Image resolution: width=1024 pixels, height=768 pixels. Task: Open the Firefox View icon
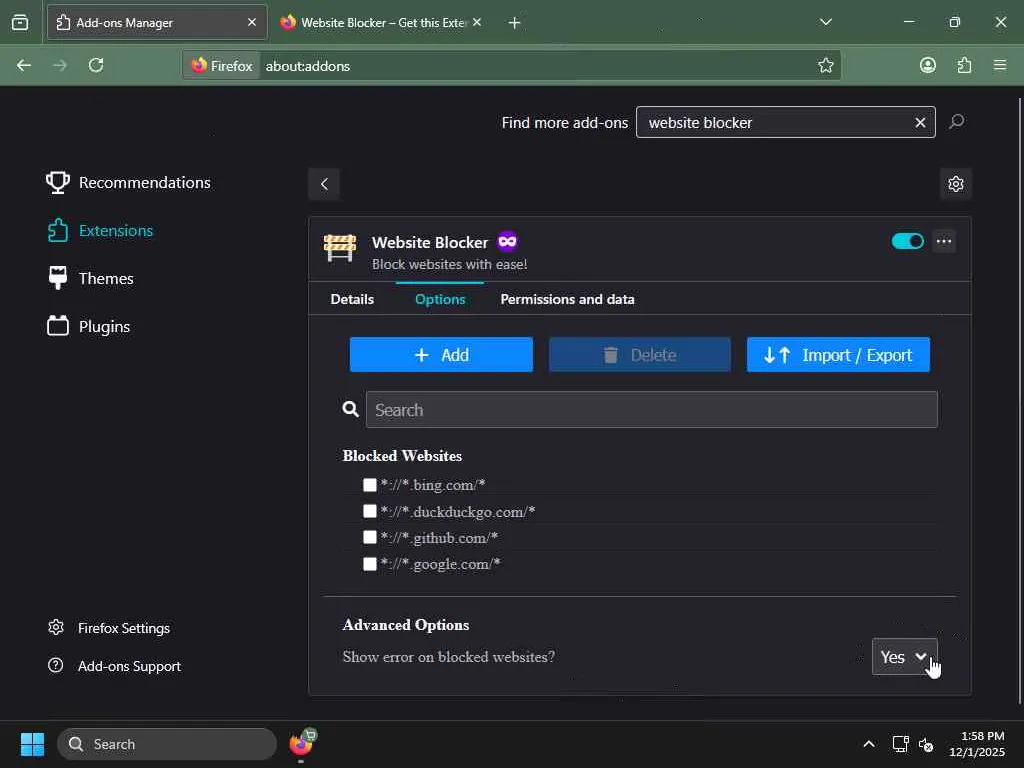point(20,22)
